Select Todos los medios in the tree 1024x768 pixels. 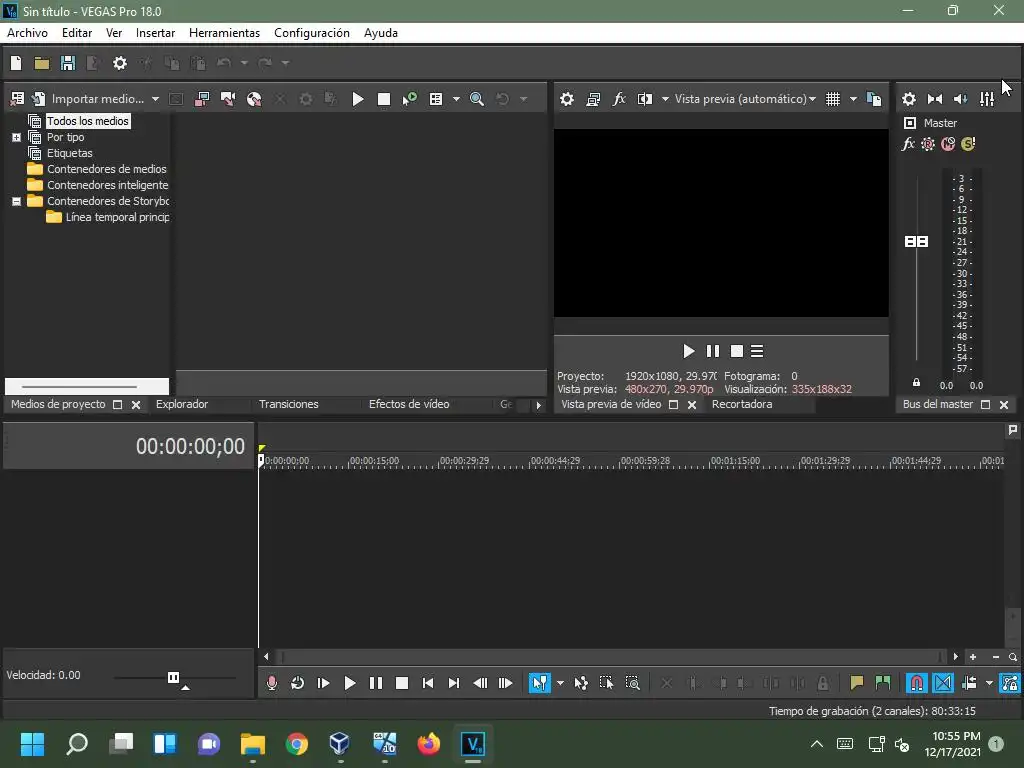[x=88, y=121]
